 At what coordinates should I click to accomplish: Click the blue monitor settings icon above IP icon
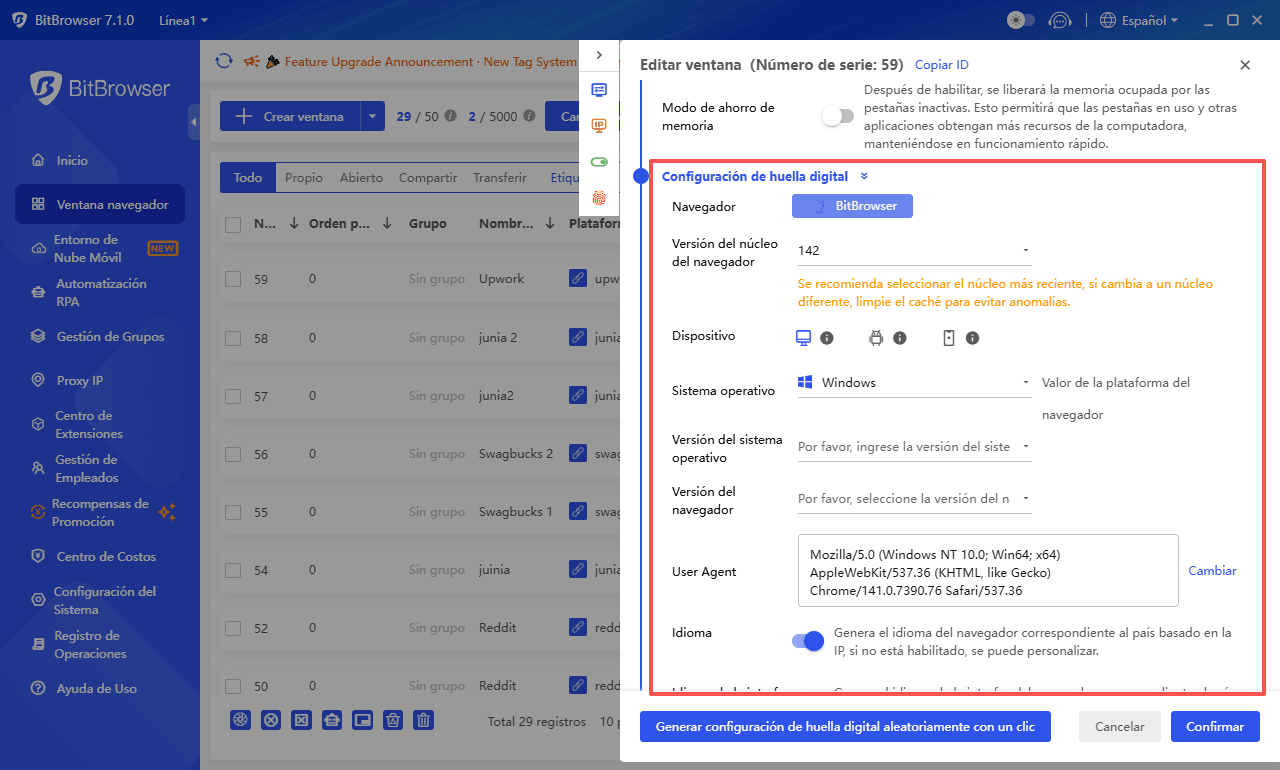tap(599, 89)
